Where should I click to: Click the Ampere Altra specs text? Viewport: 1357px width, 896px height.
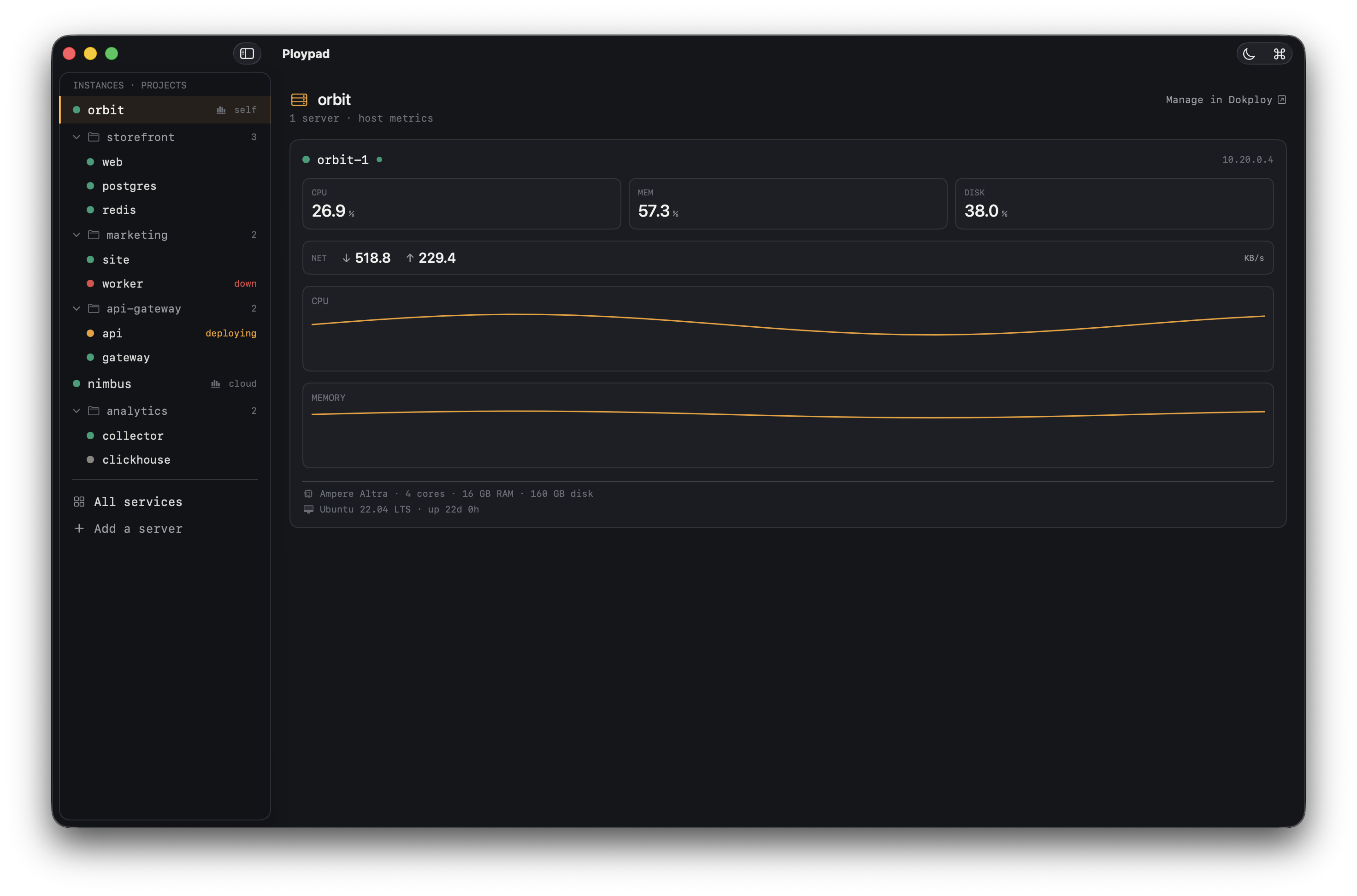tap(456, 494)
